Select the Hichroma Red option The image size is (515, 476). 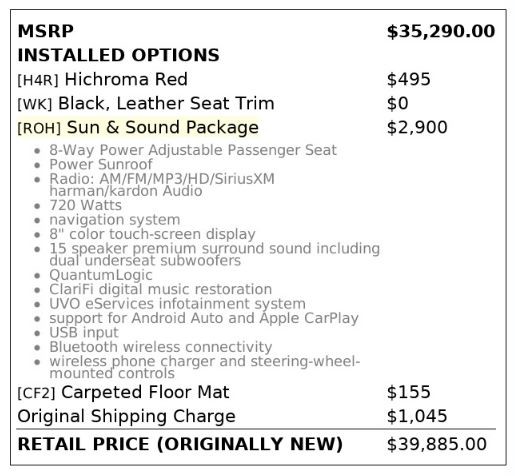126,79
